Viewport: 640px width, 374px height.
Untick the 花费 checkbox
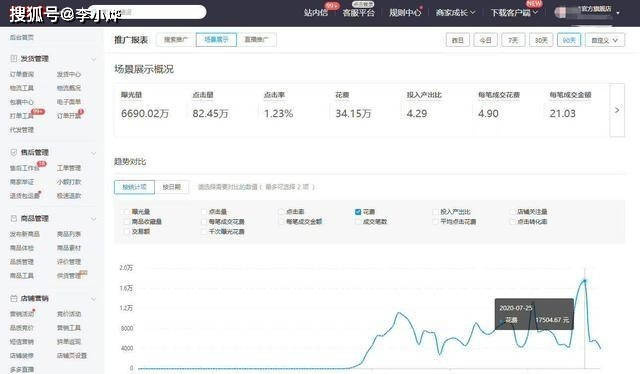click(x=358, y=212)
